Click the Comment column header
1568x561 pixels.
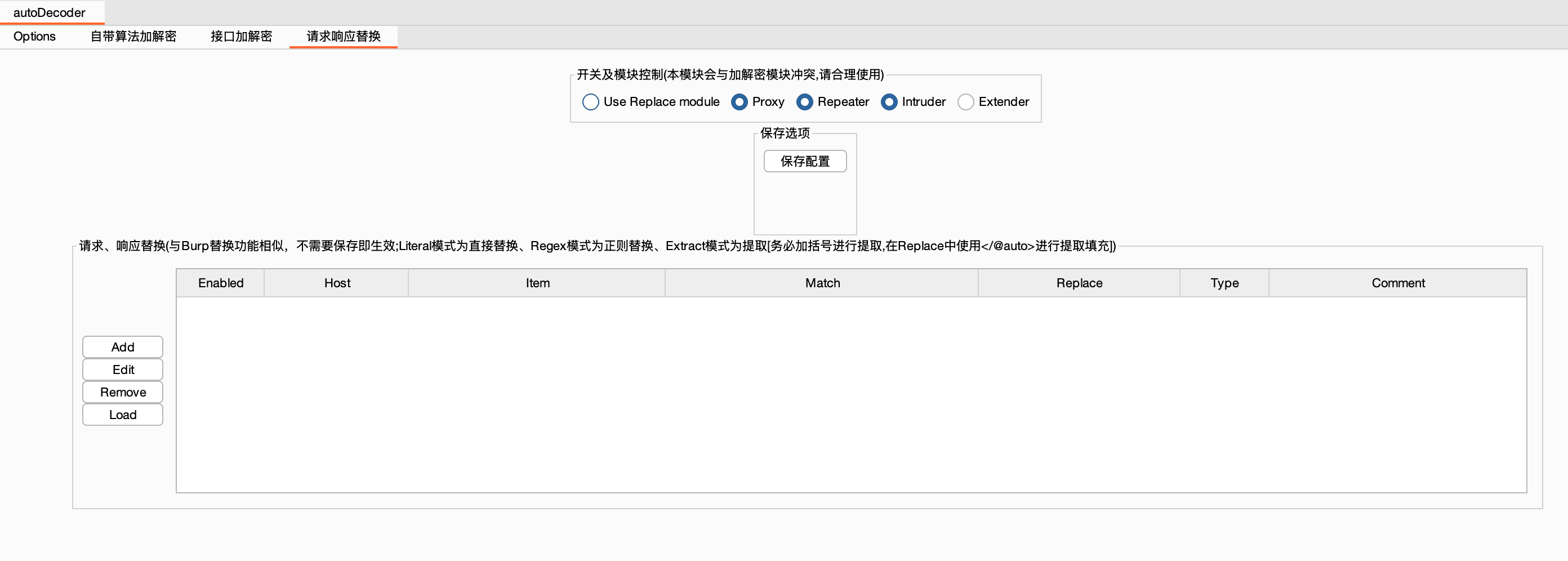(1397, 283)
